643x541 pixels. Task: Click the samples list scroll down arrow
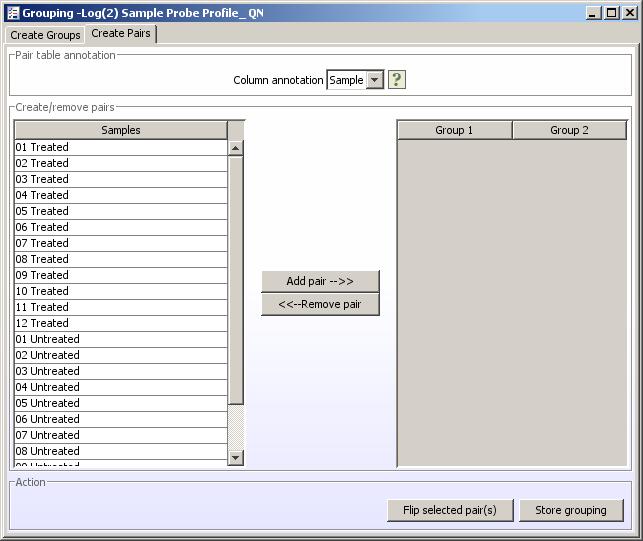(x=235, y=457)
